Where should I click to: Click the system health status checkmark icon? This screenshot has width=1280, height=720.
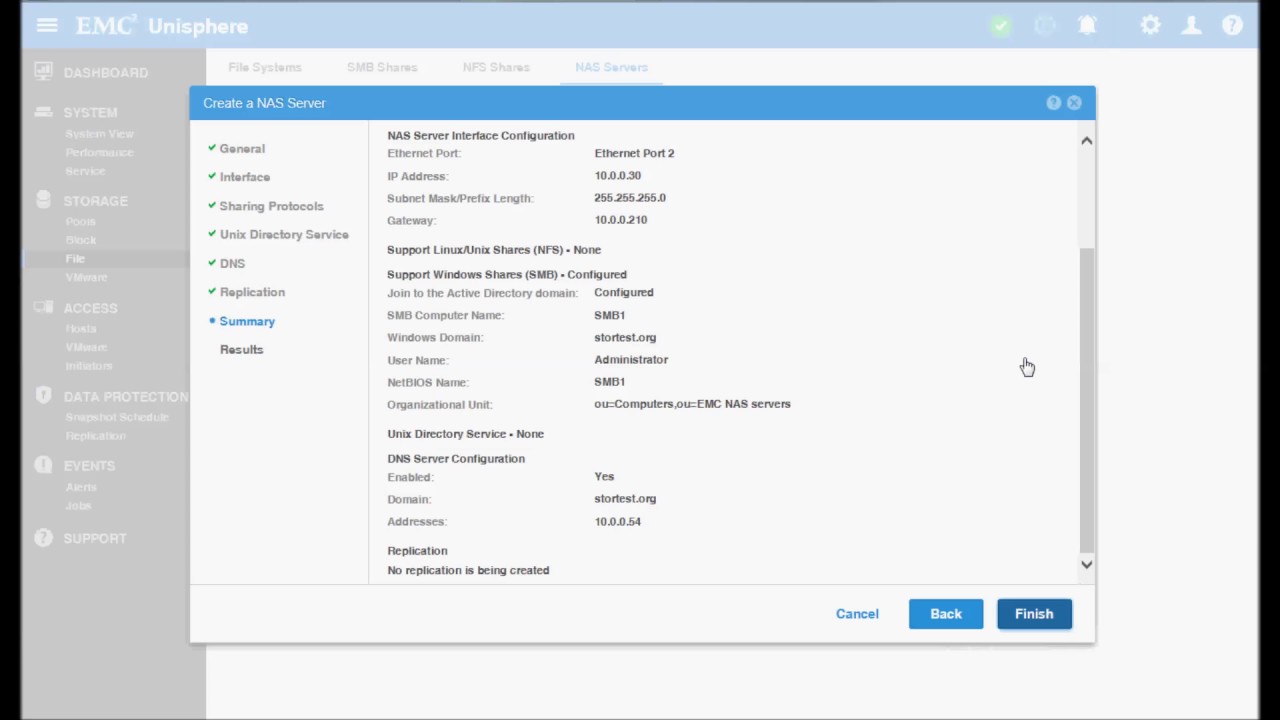pos(1000,26)
